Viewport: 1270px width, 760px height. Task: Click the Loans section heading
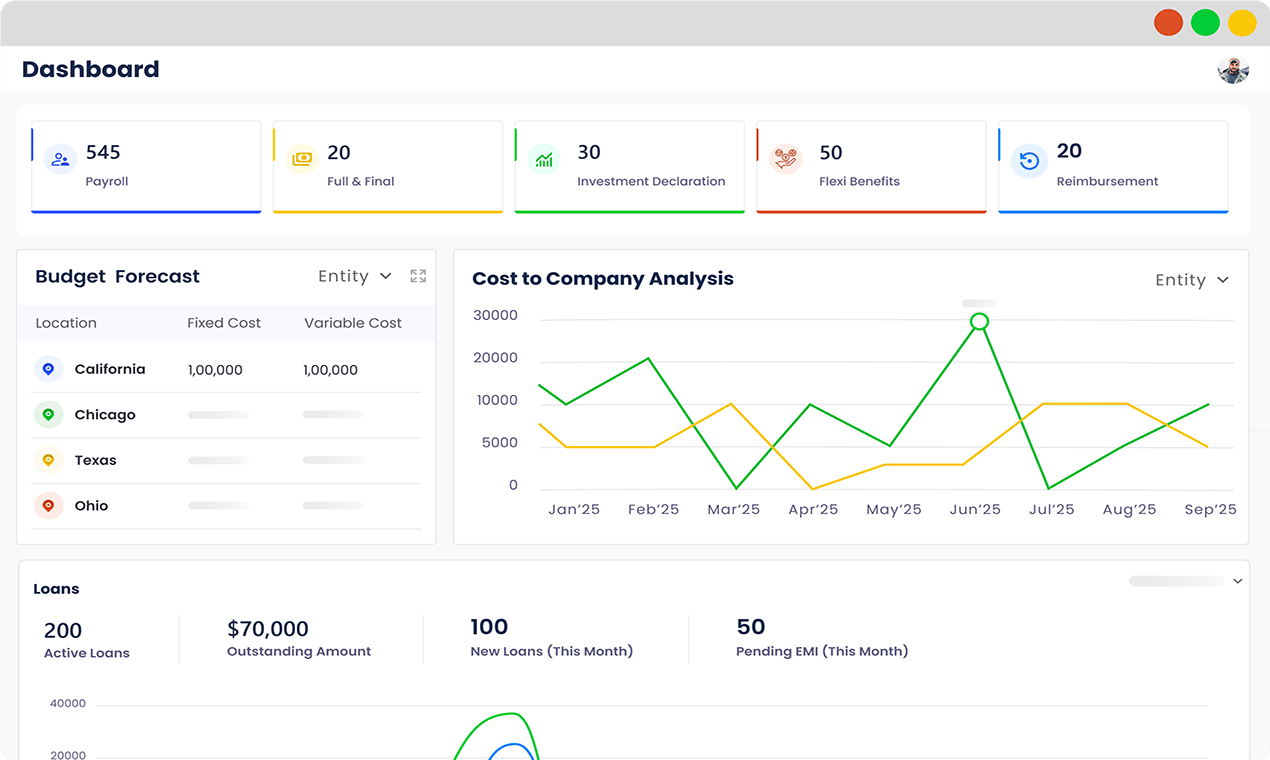[56, 589]
